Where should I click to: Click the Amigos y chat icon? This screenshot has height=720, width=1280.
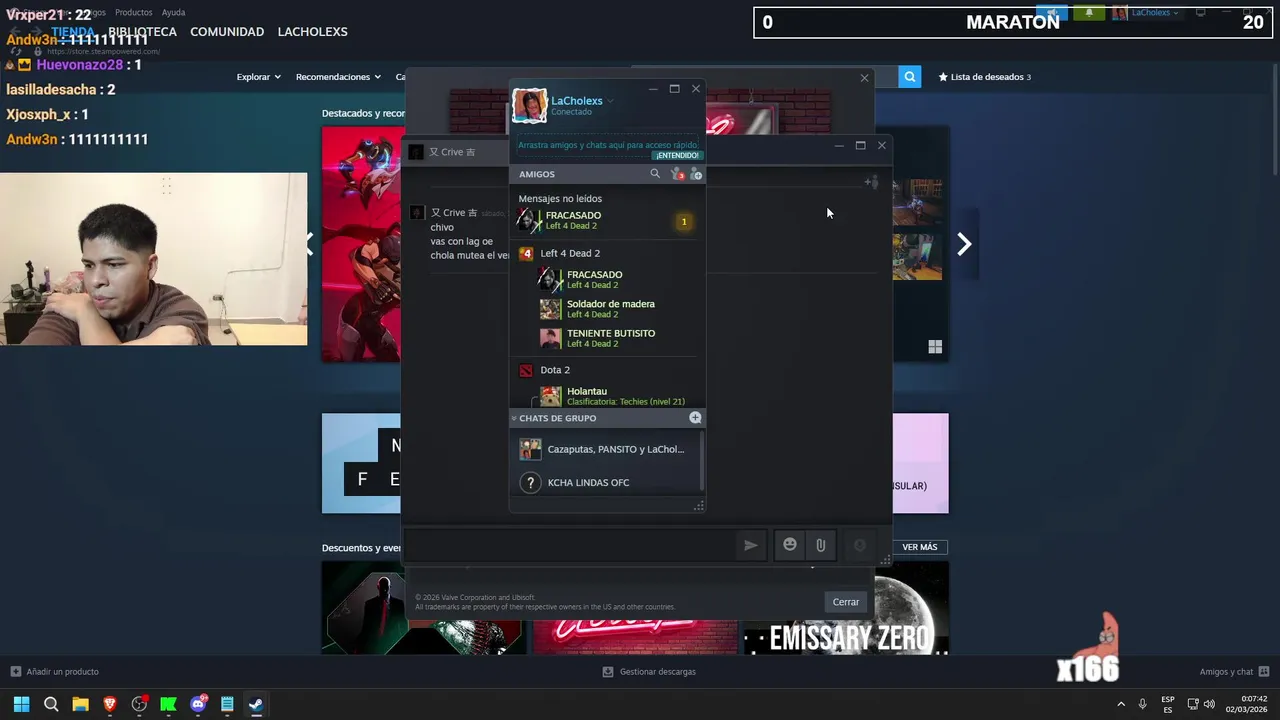click(1264, 672)
